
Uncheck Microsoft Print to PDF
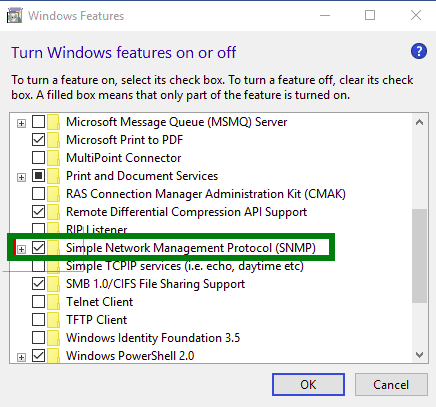pyautogui.click(x=38, y=140)
